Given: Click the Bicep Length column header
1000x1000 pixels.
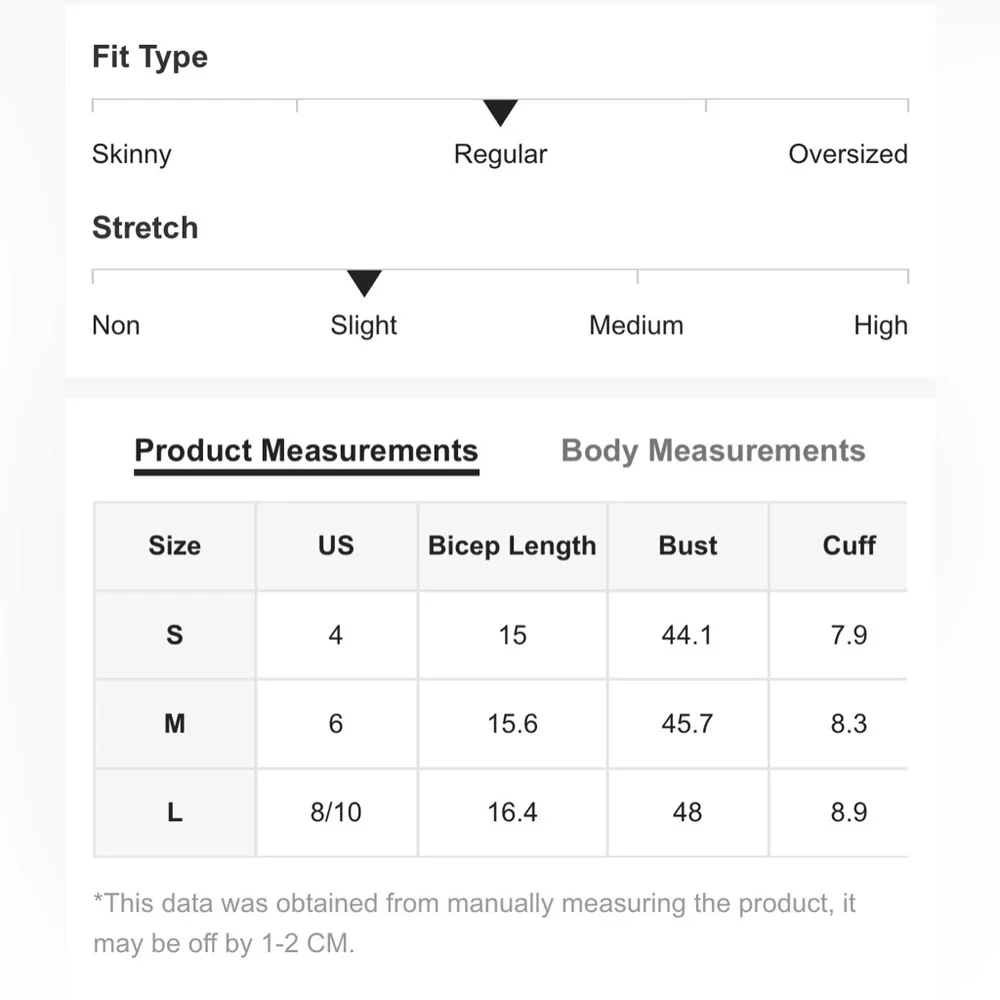Looking at the screenshot, I should point(512,546).
